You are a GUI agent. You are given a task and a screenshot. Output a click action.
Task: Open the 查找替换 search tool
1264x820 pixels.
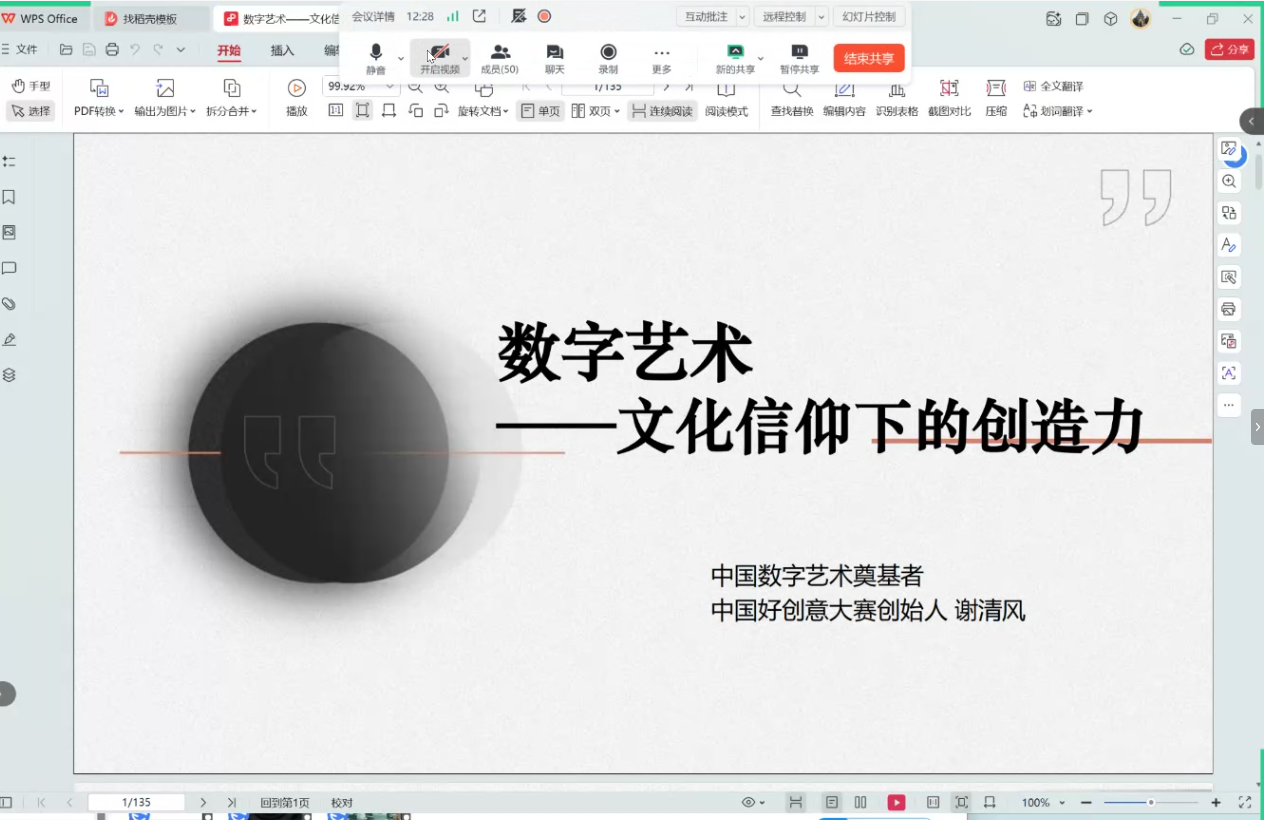click(791, 98)
